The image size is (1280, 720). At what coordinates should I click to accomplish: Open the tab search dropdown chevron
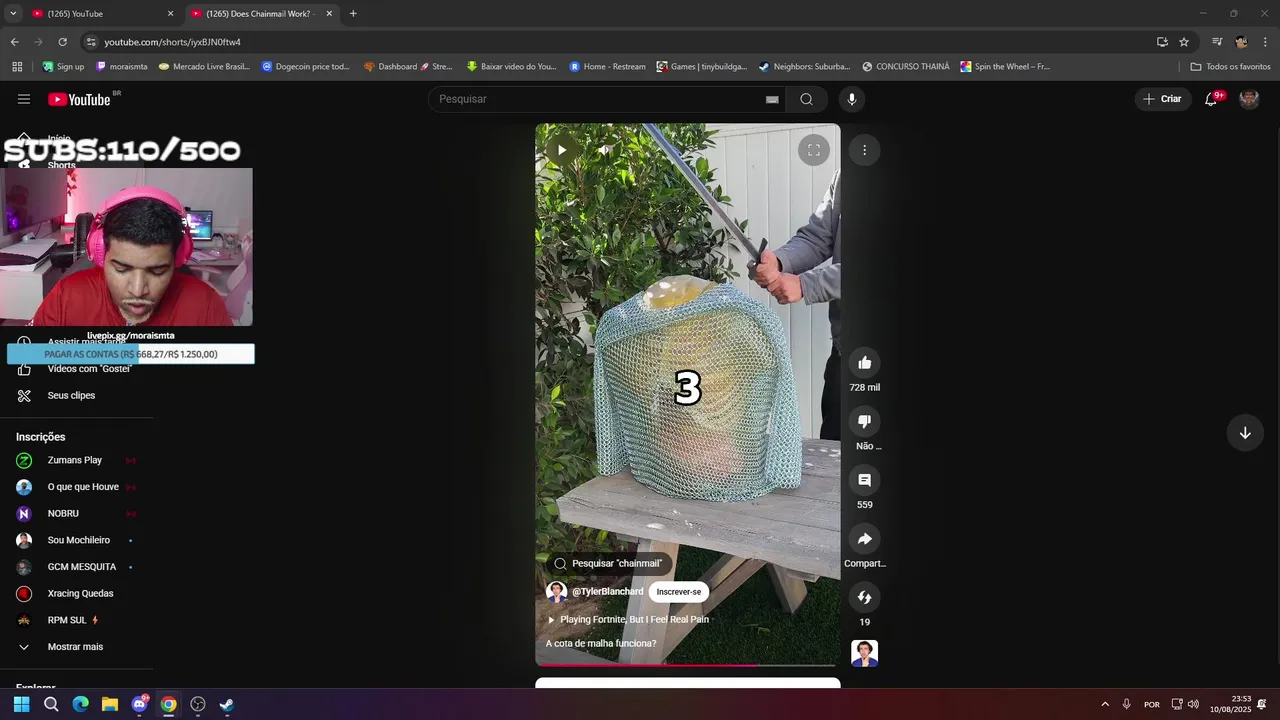13,14
